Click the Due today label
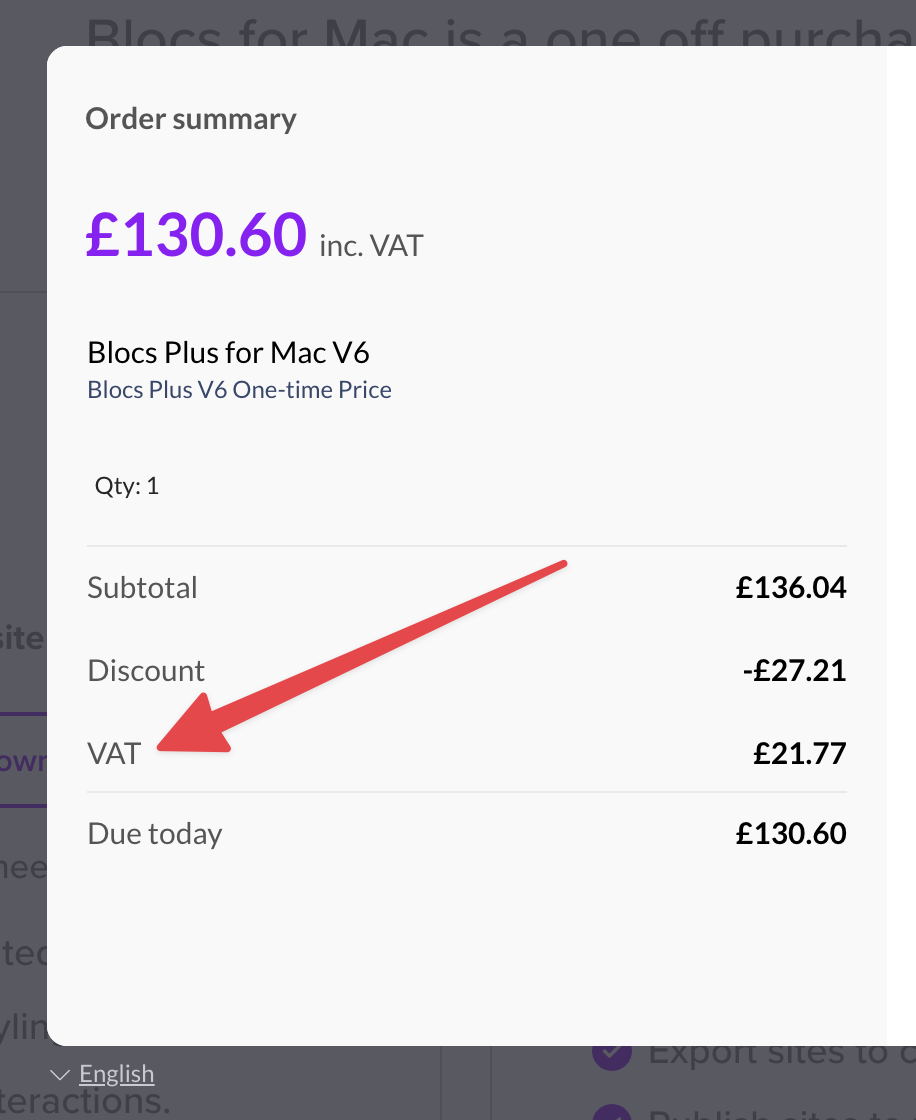This screenshot has width=916, height=1120. pyautogui.click(x=155, y=833)
